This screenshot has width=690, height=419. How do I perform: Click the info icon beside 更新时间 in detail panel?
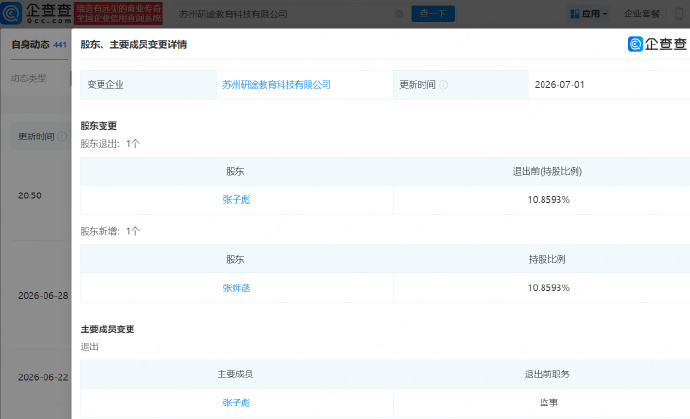pyautogui.click(x=444, y=85)
